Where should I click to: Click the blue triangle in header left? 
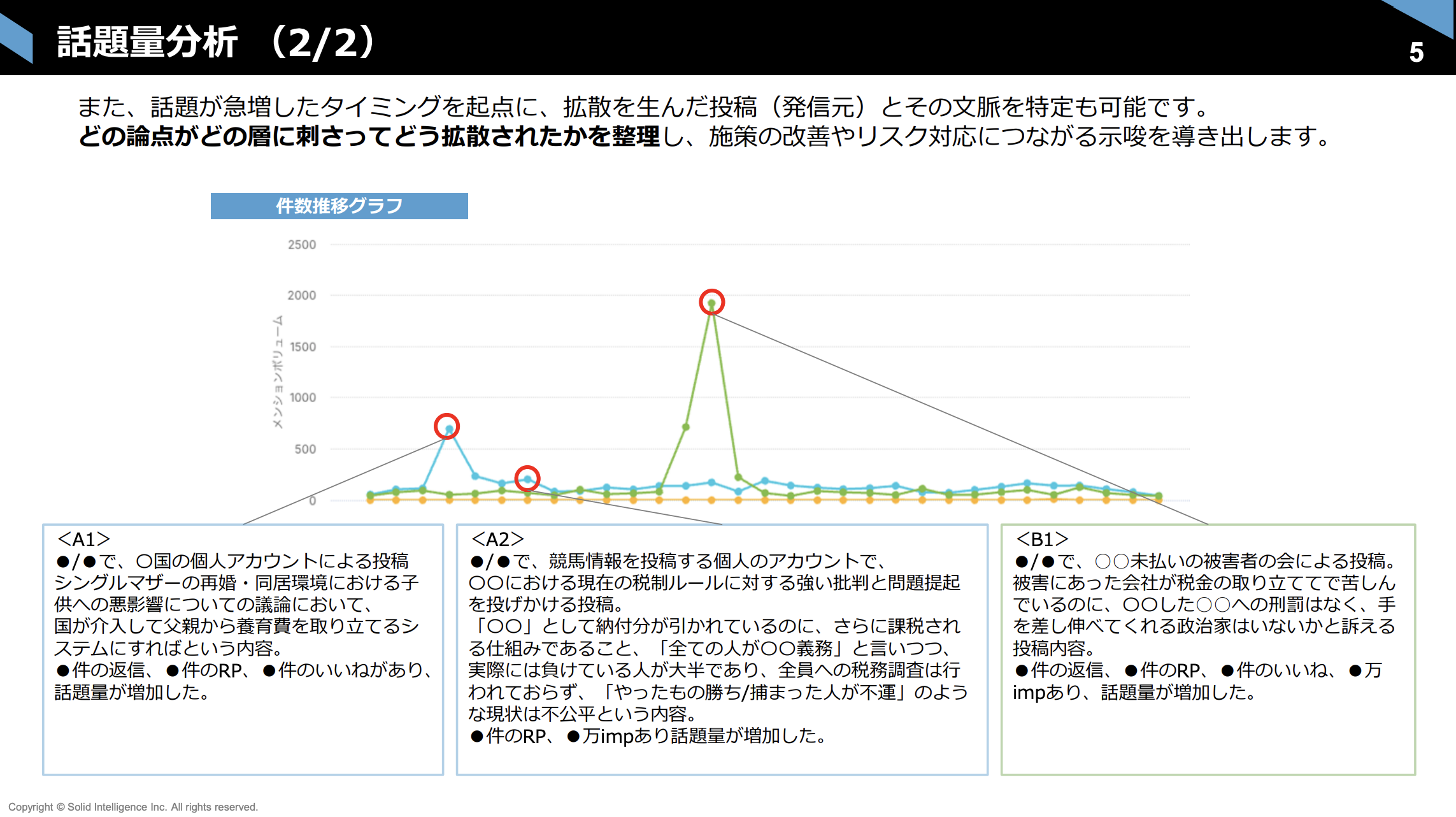(x=16, y=38)
